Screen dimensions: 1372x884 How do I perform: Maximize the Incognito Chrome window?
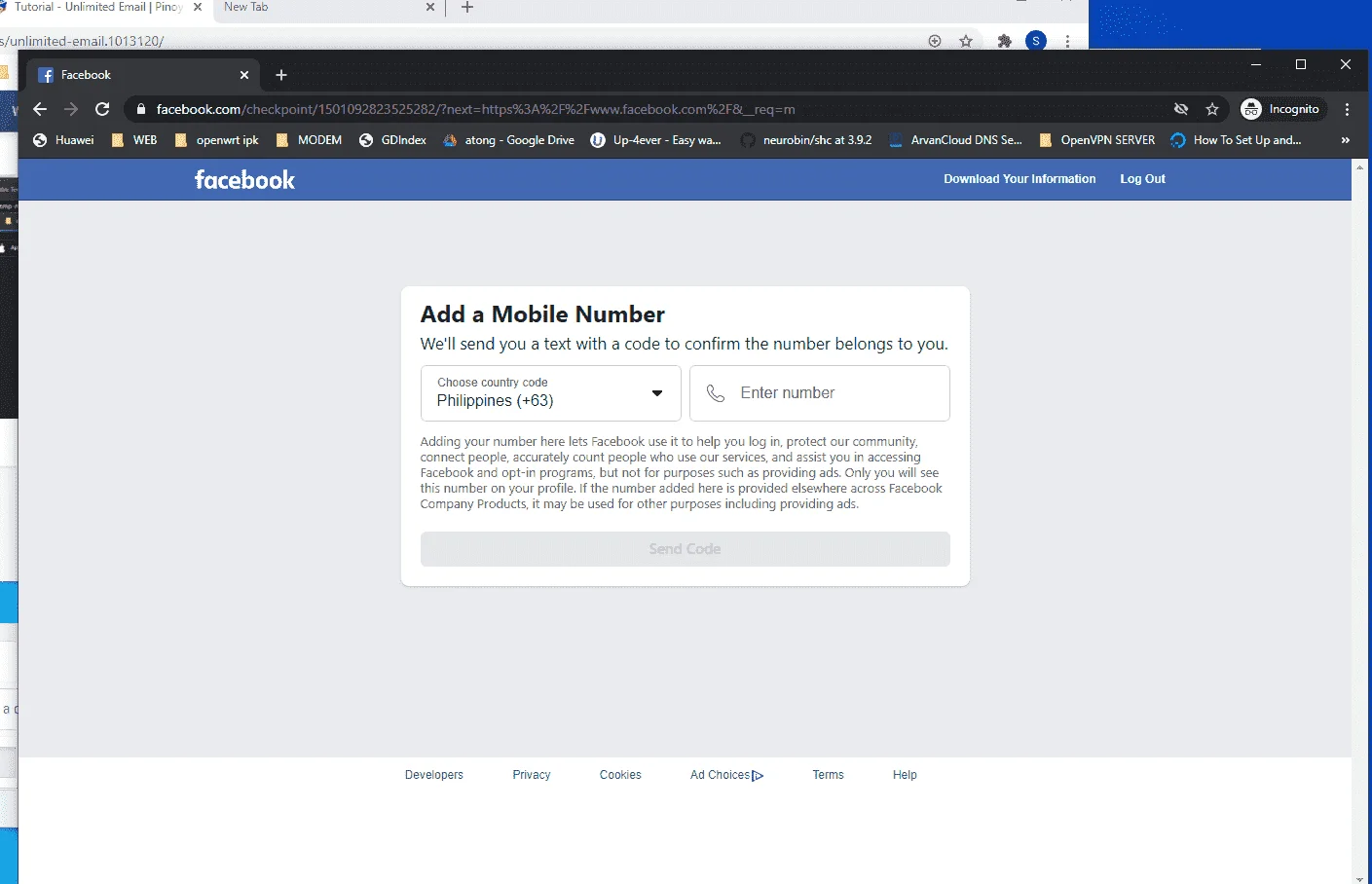pyautogui.click(x=1301, y=64)
